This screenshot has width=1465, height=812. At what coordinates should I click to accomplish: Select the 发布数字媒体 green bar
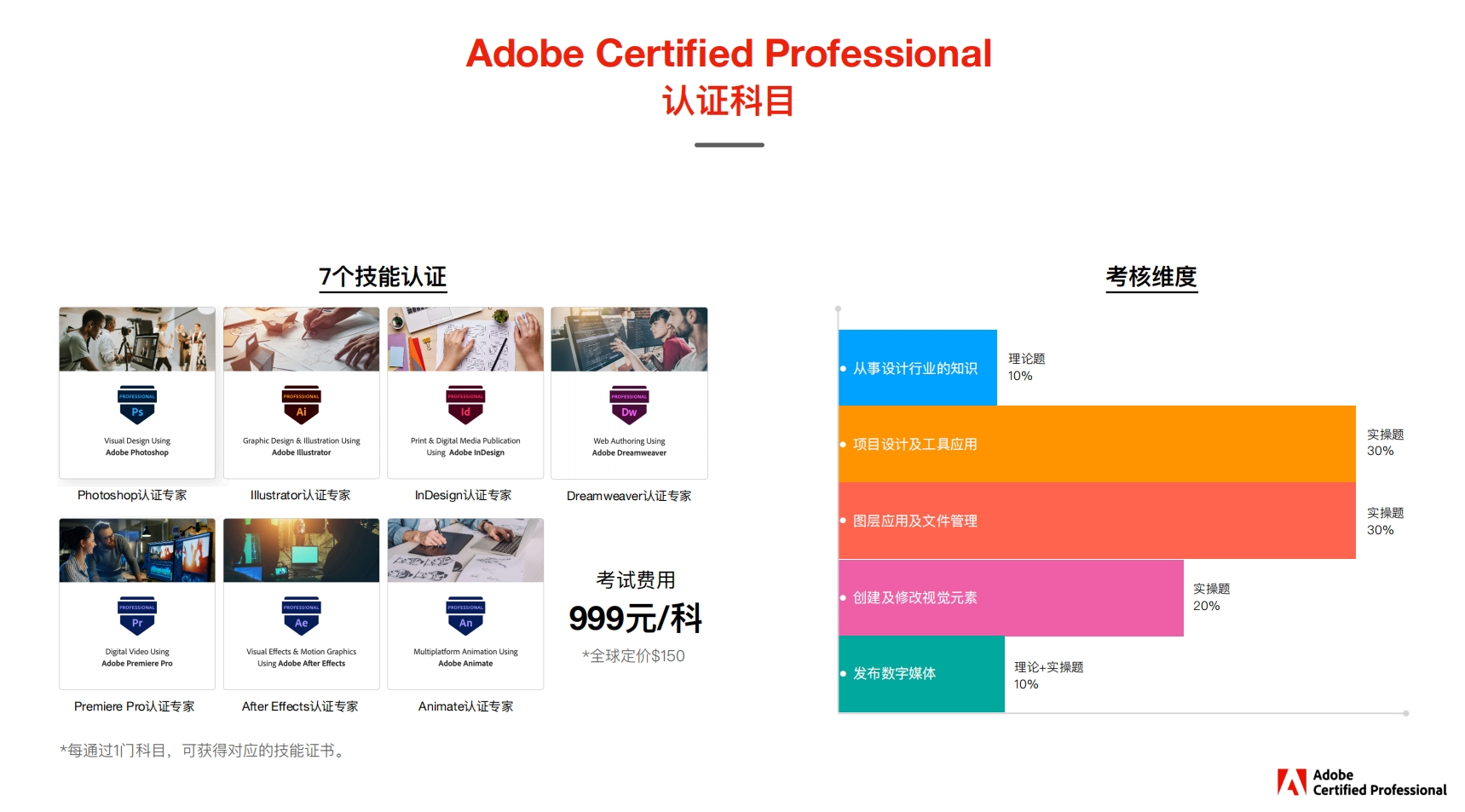[921, 673]
